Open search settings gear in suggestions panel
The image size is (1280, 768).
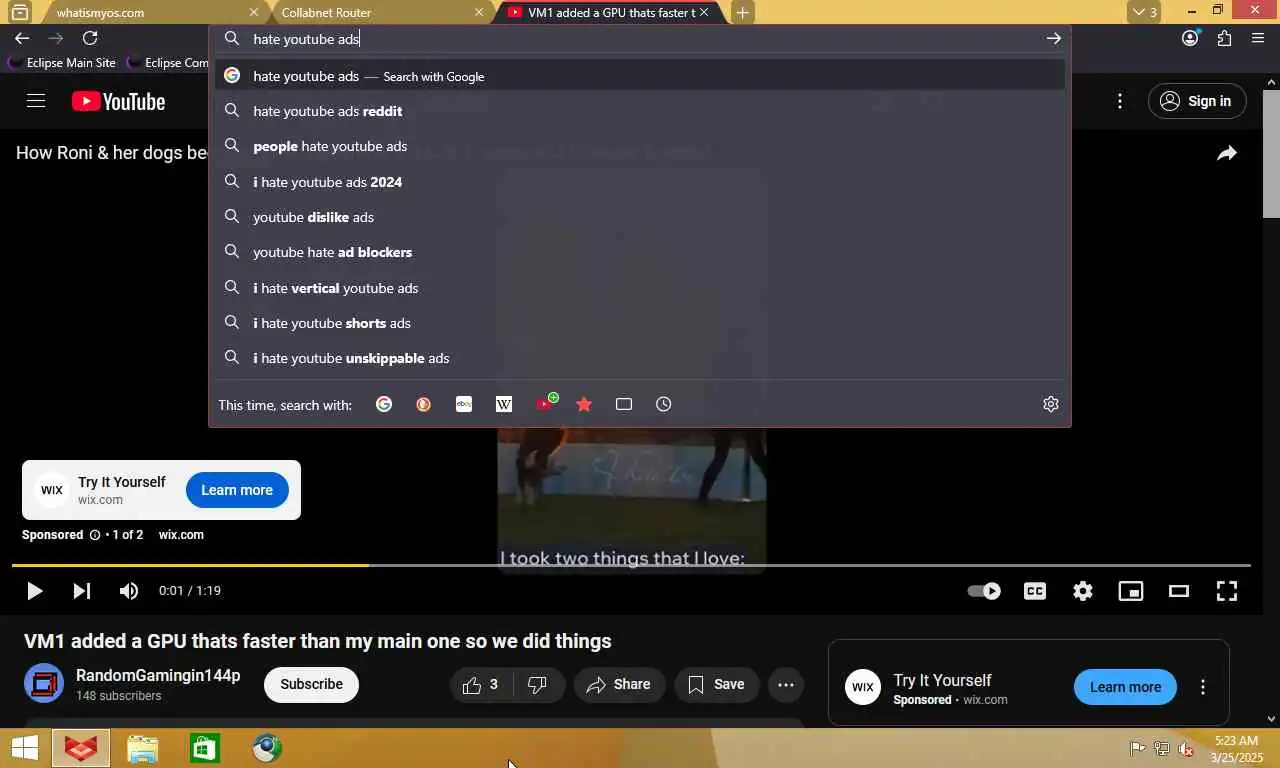[x=1051, y=404]
